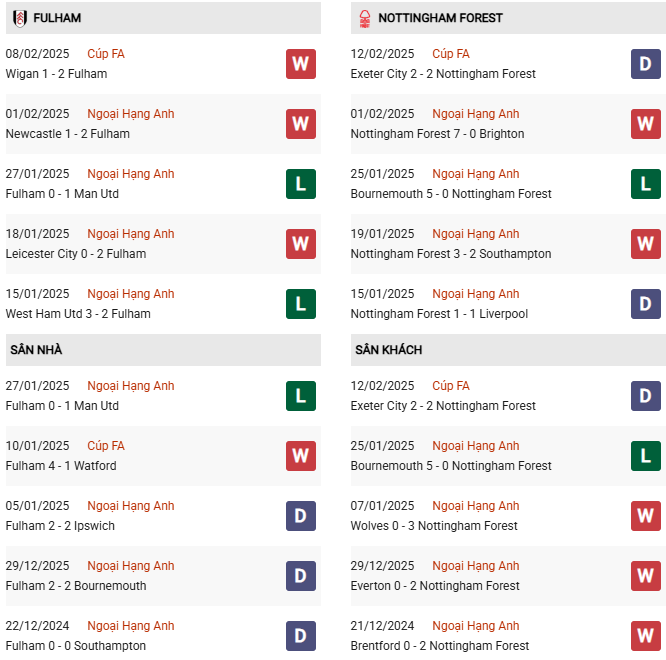Image resolution: width=666 pixels, height=660 pixels.
Task: Click D badge for Nottingham Forest 1 - 1 Liverpool
Action: pyautogui.click(x=645, y=304)
